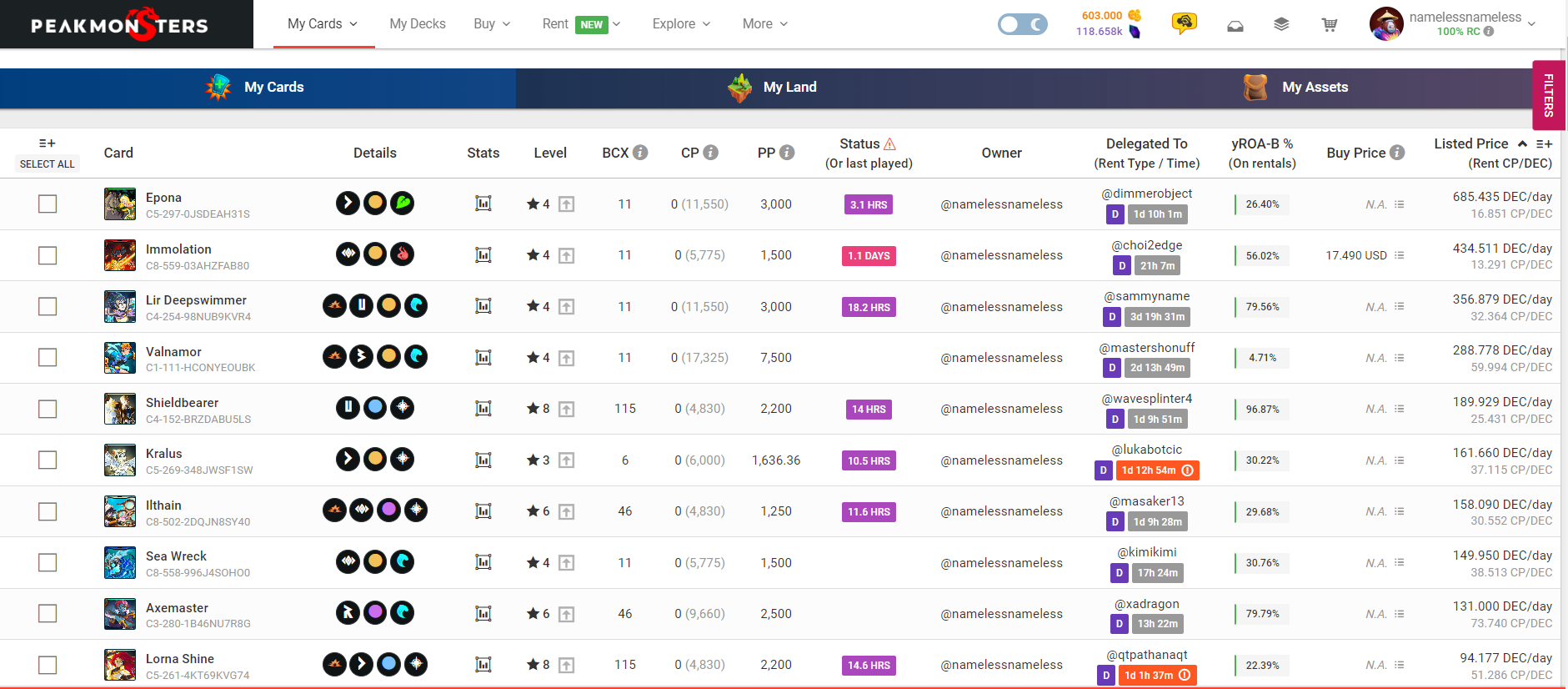Open the shopping cart icon
Image resolution: width=1568 pixels, height=689 pixels.
pos(1330,25)
